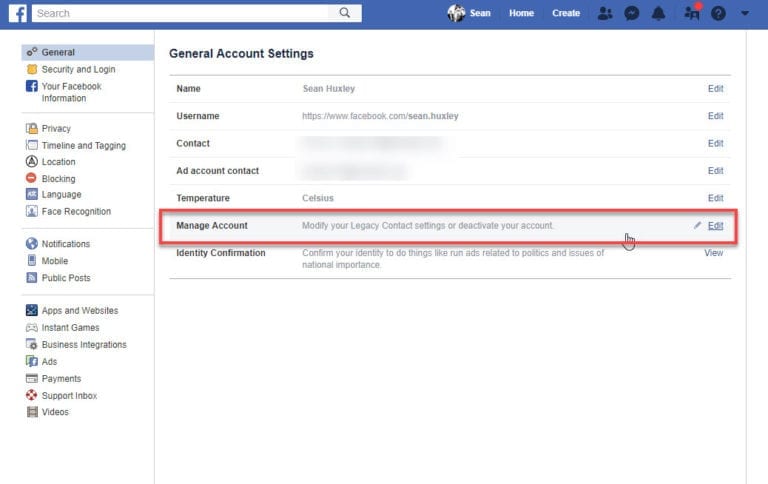Click the Timeline and Tagging icon
This screenshot has height=484, width=768.
(x=32, y=145)
